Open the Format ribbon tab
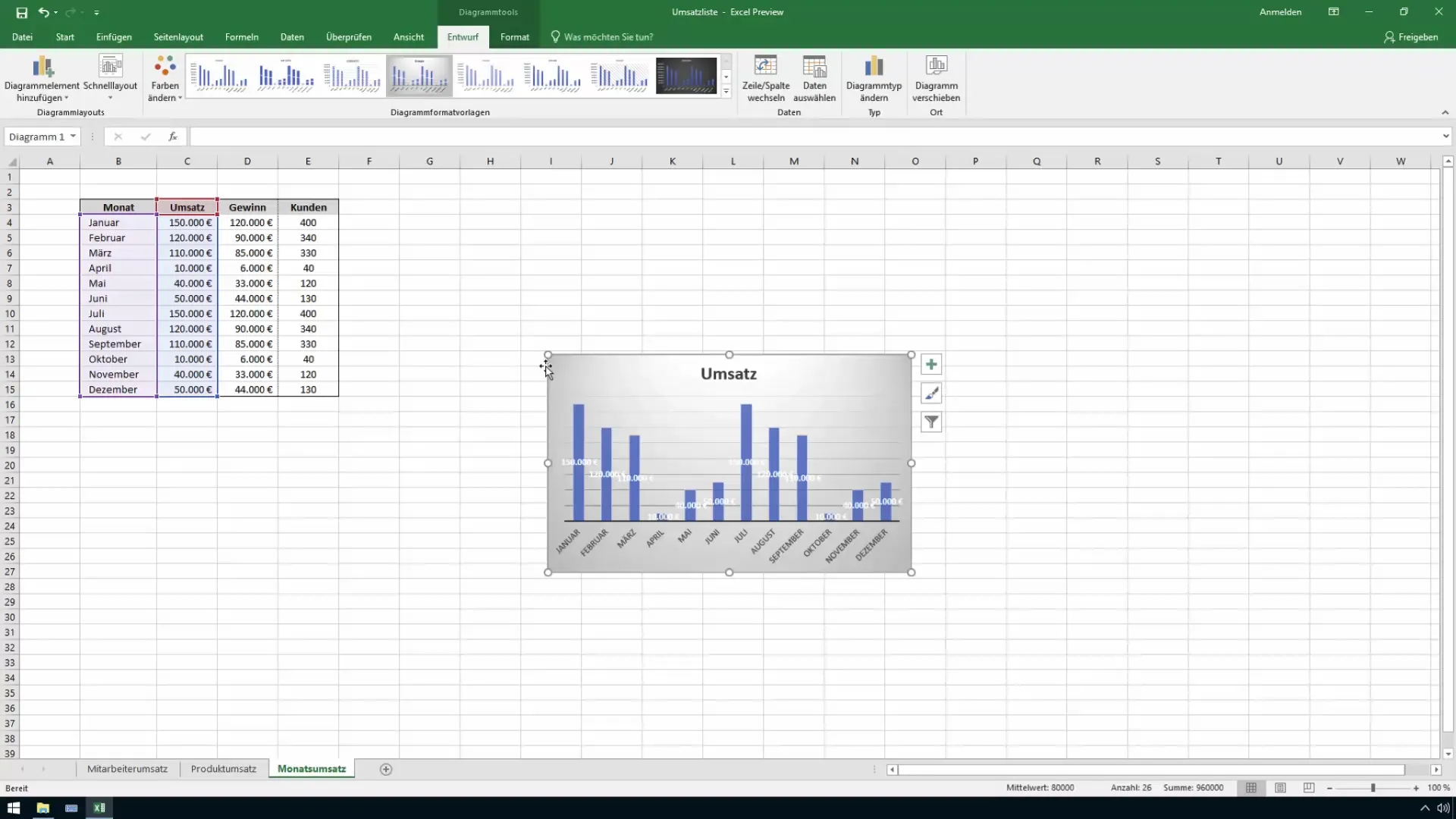Screen dimensions: 1456x819 [515, 36]
